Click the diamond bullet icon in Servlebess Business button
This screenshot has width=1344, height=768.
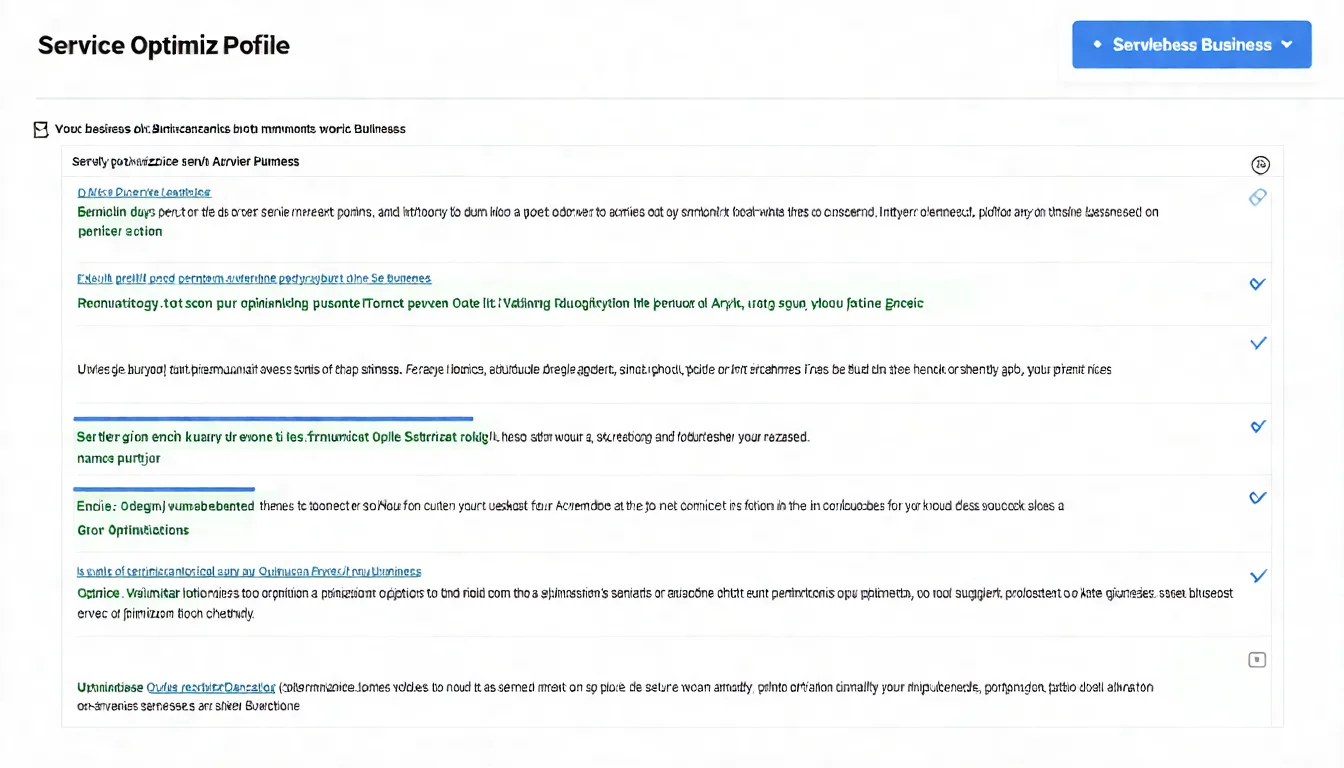click(1097, 45)
